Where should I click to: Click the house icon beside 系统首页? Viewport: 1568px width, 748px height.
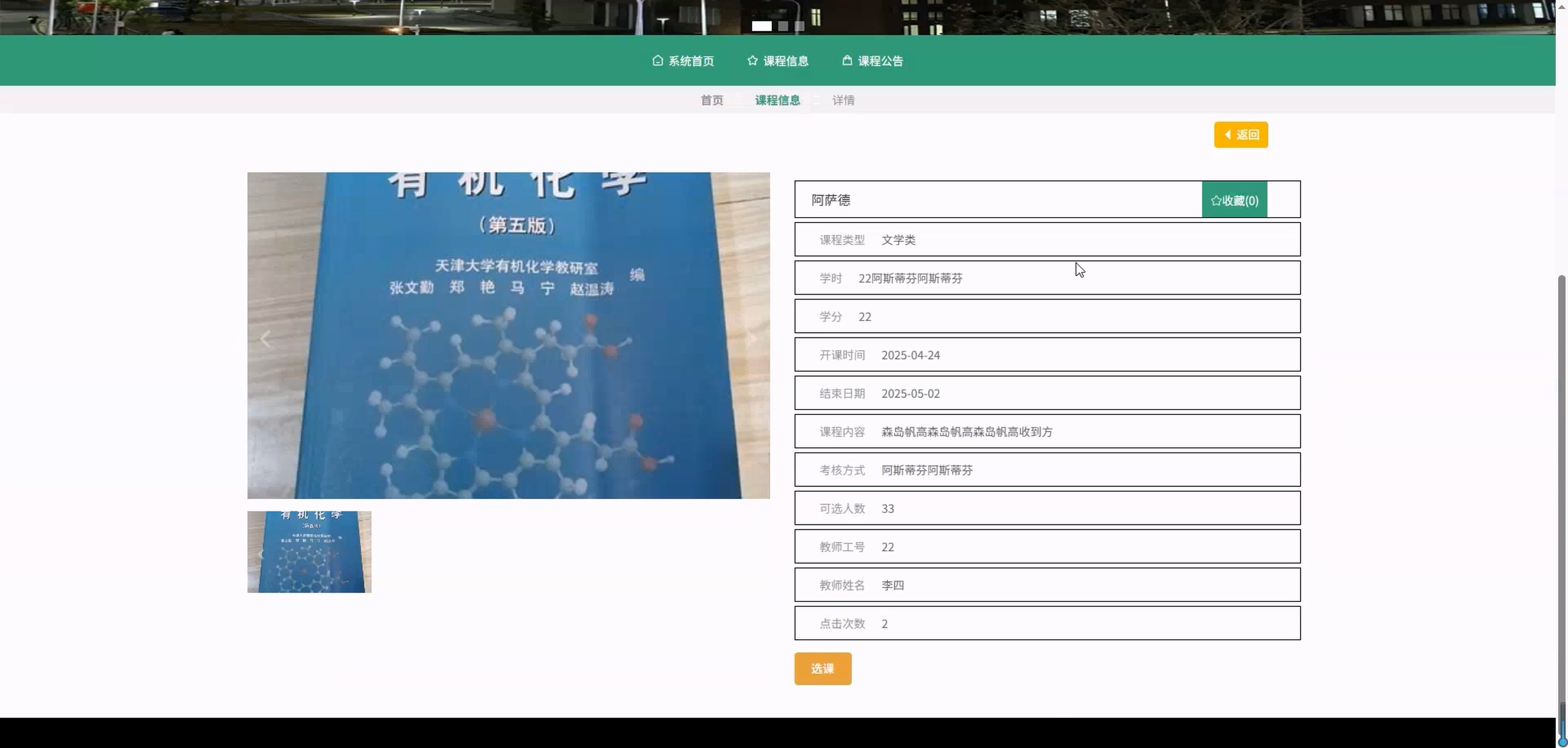657,60
